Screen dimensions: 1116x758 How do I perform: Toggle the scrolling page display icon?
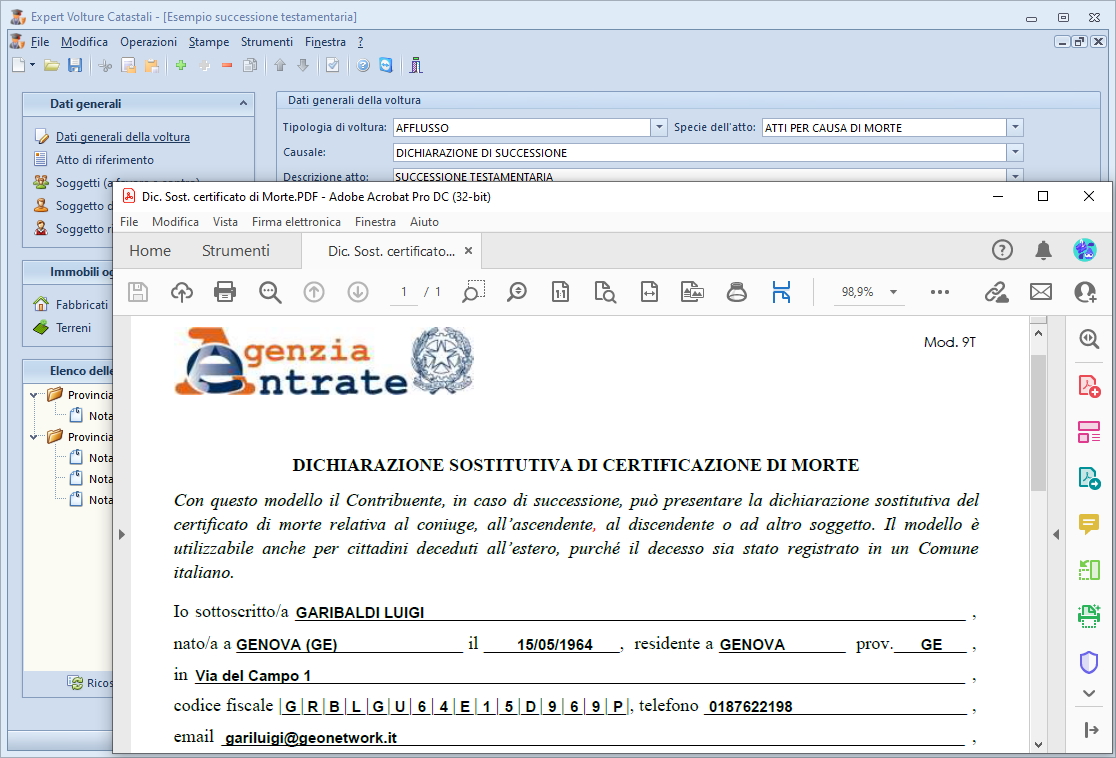(781, 292)
